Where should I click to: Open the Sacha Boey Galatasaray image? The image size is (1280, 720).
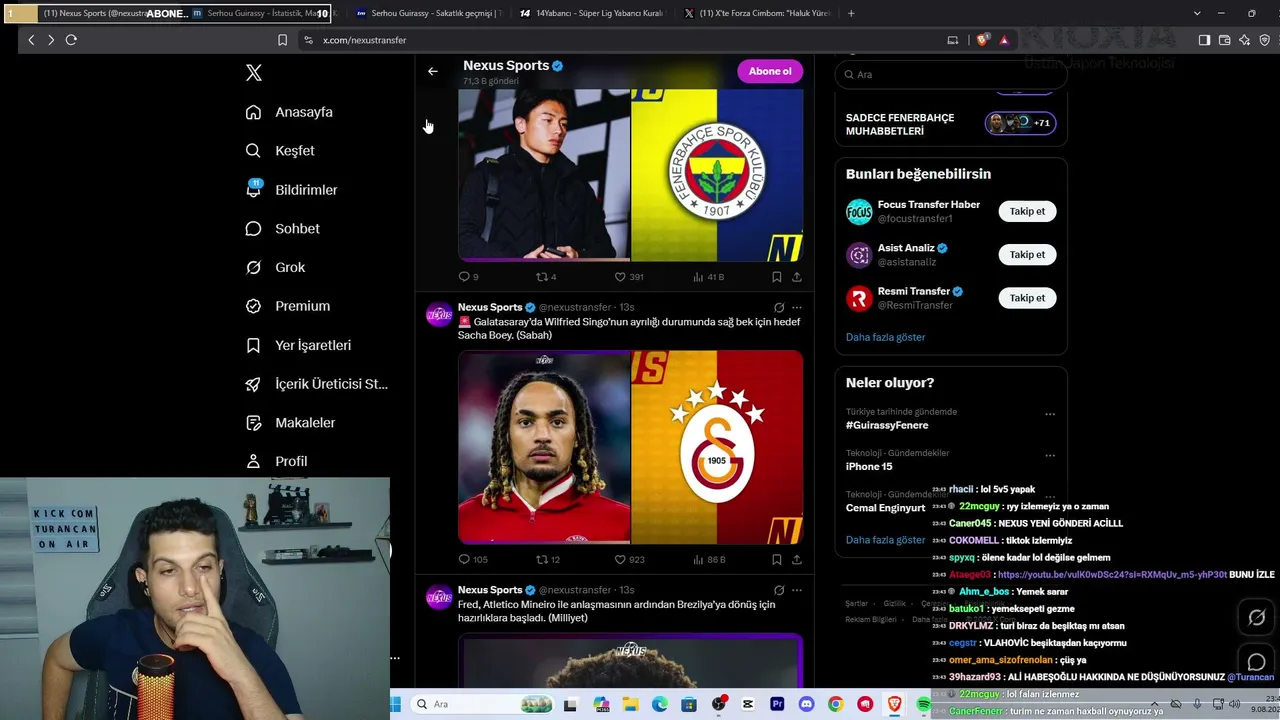630,447
